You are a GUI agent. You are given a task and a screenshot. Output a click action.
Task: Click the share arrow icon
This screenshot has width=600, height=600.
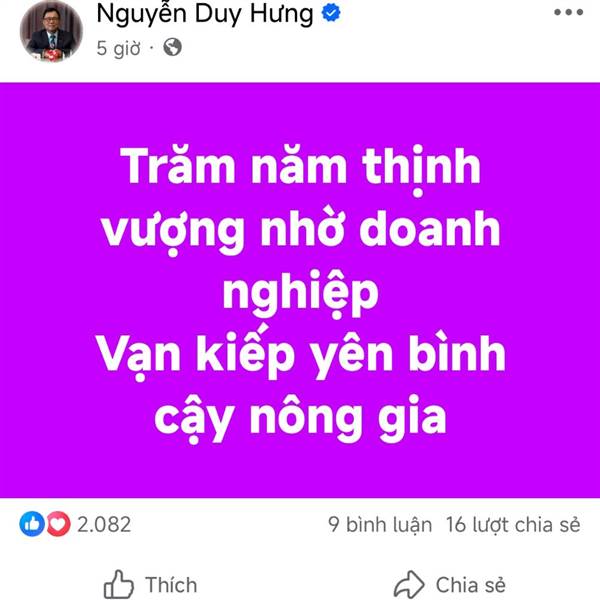[409, 584]
